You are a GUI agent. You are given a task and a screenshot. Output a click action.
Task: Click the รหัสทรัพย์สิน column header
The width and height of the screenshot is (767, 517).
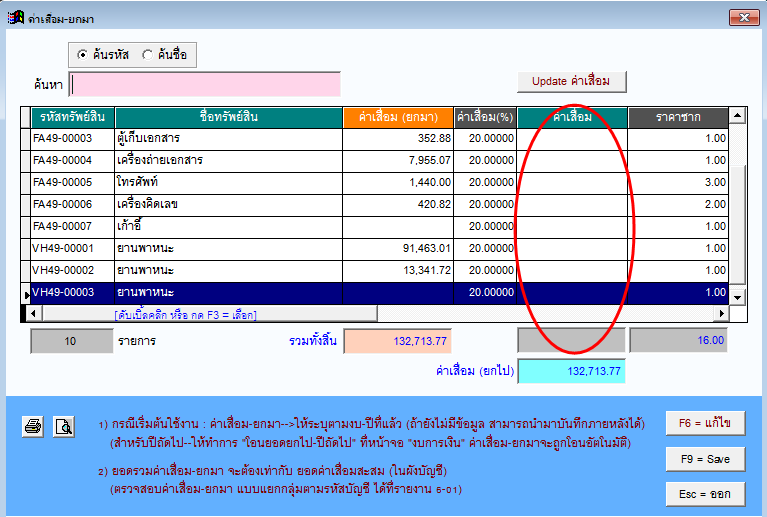coord(72,117)
